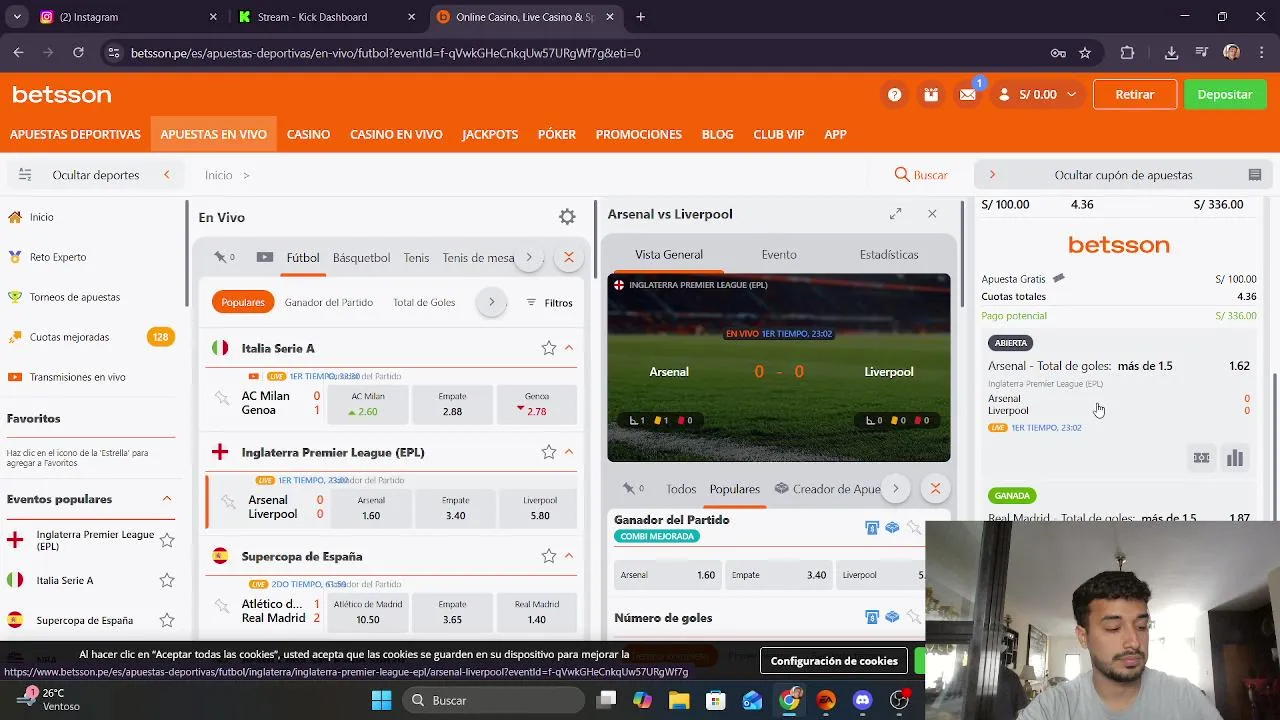Pin the Atlético vs Real Madrid match
The image size is (1280, 720).
pos(222,606)
